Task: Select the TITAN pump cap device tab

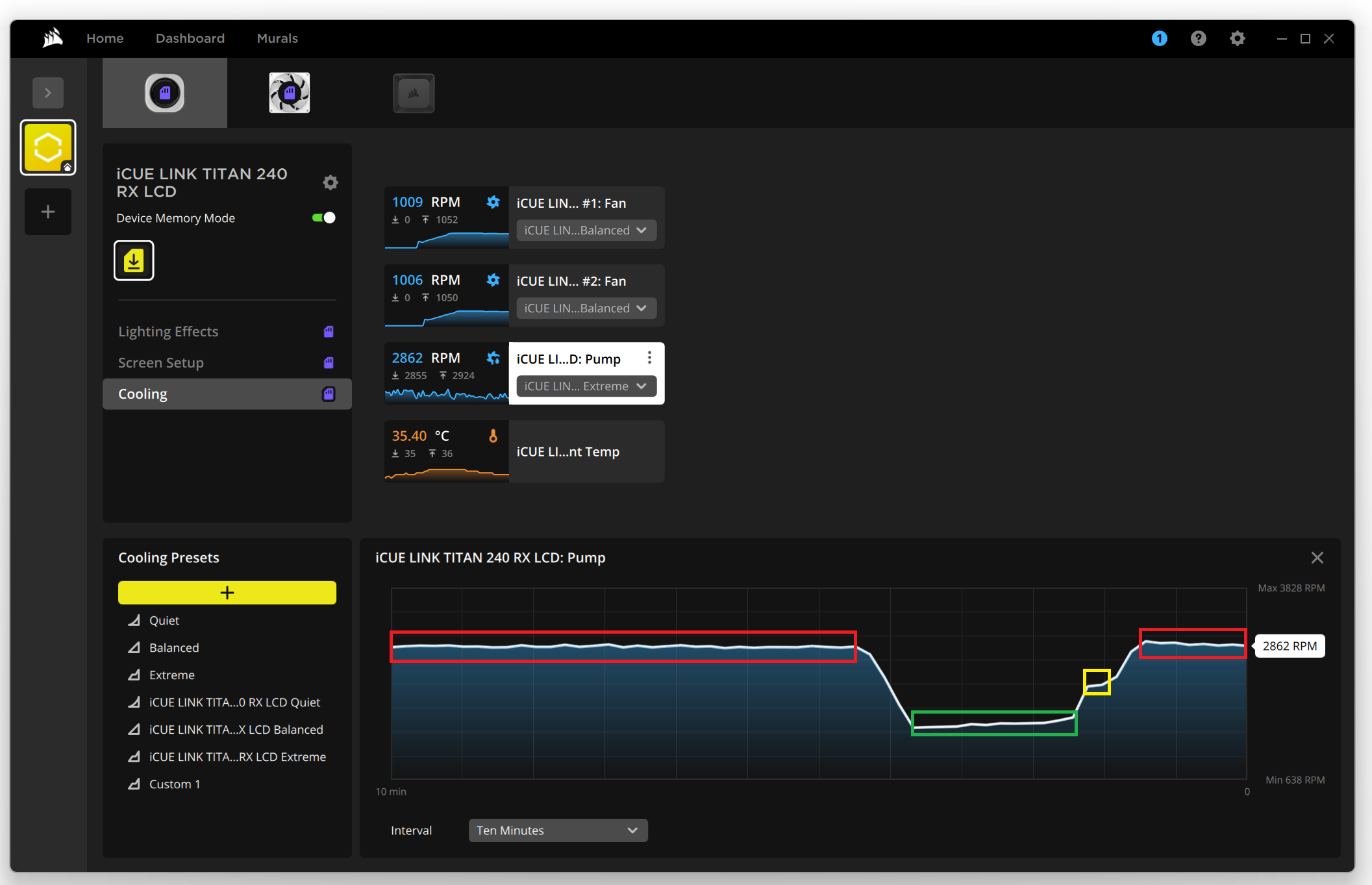Action: 165,93
